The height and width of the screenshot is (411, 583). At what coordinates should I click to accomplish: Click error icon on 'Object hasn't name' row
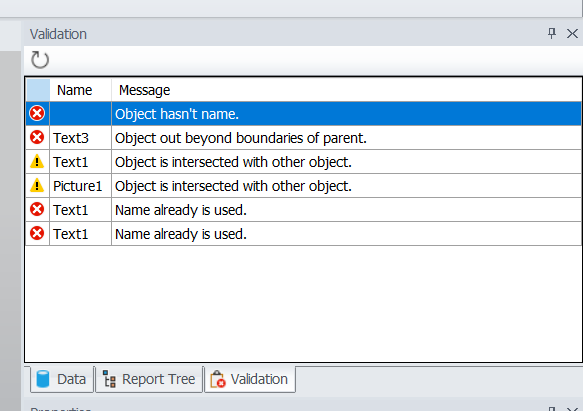[37, 113]
